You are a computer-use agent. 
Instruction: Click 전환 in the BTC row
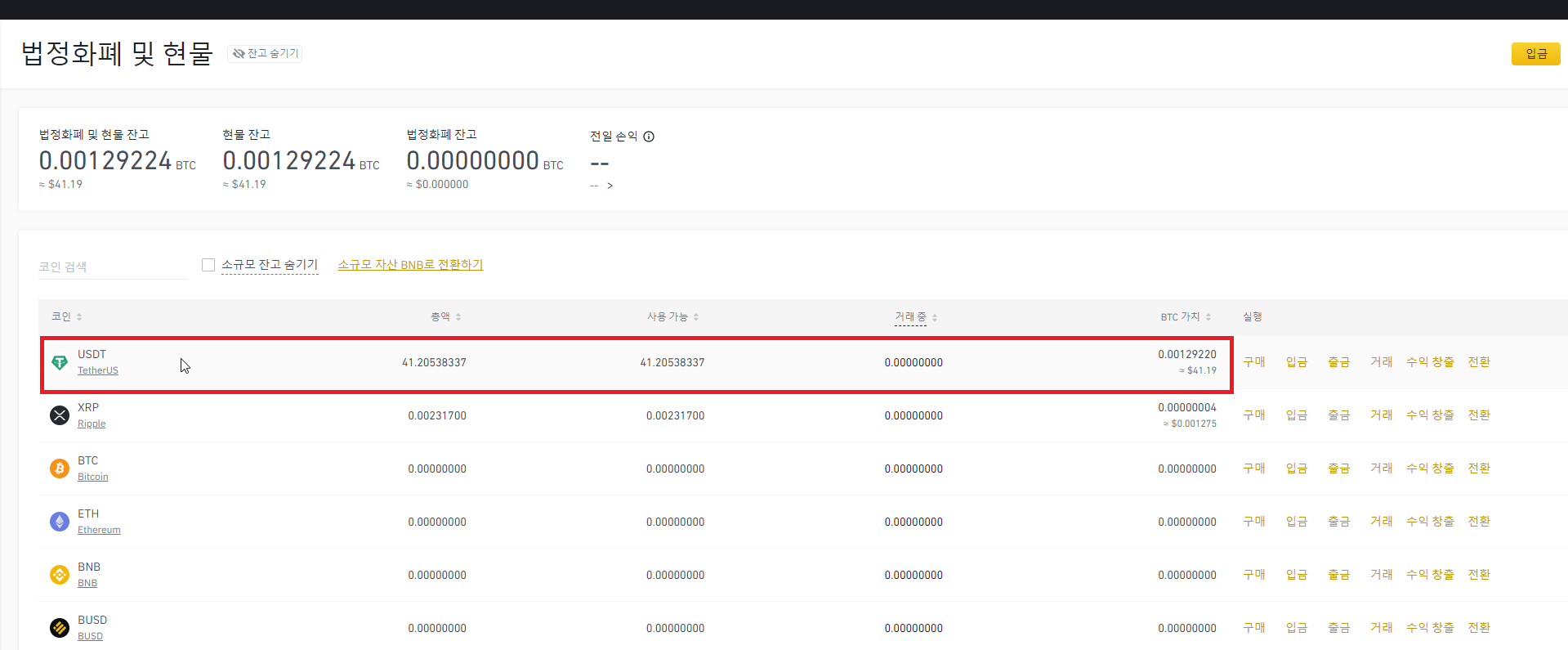coord(1479,468)
